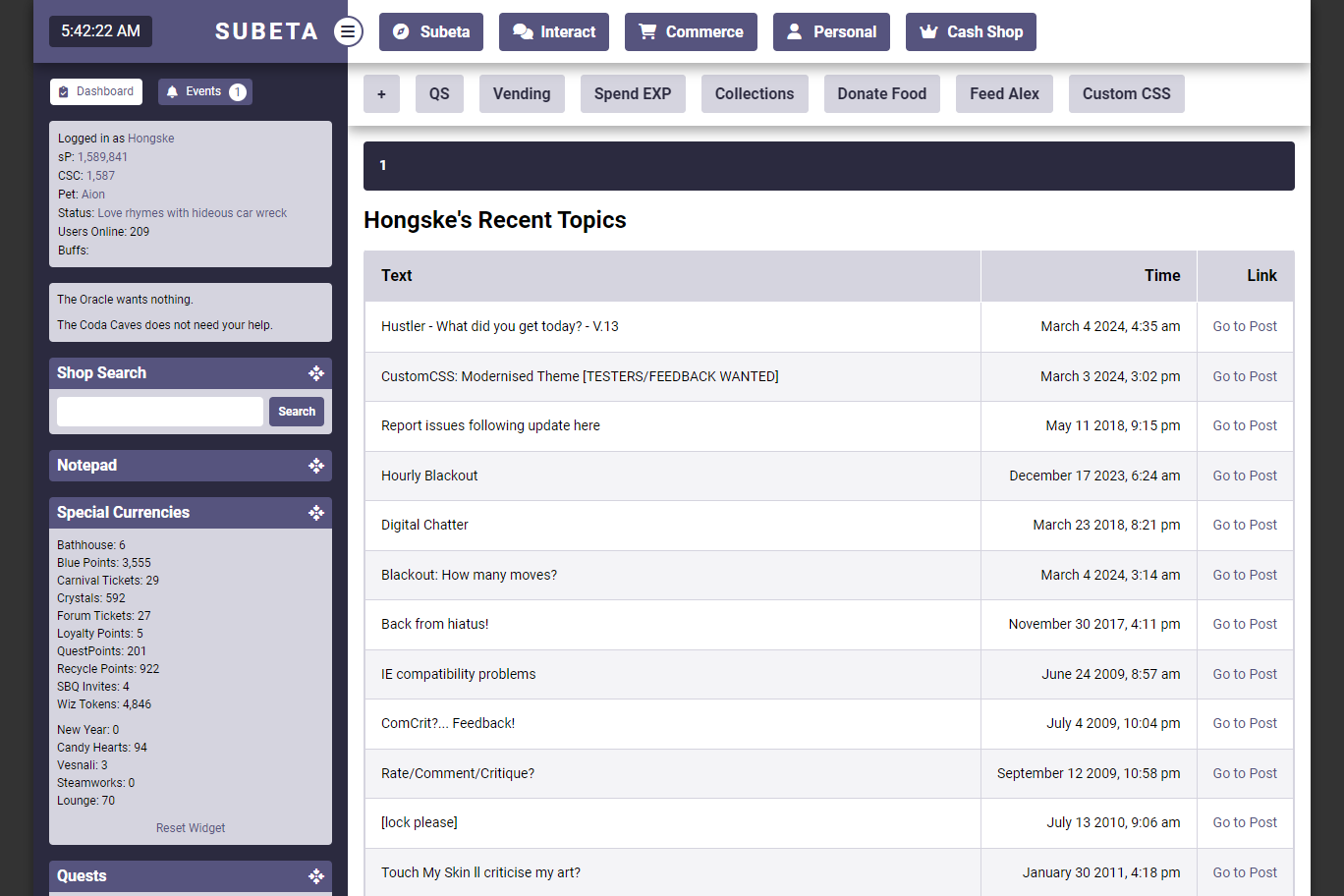The height and width of the screenshot is (896, 1344).
Task: Open the Personal menu
Action: (x=831, y=31)
